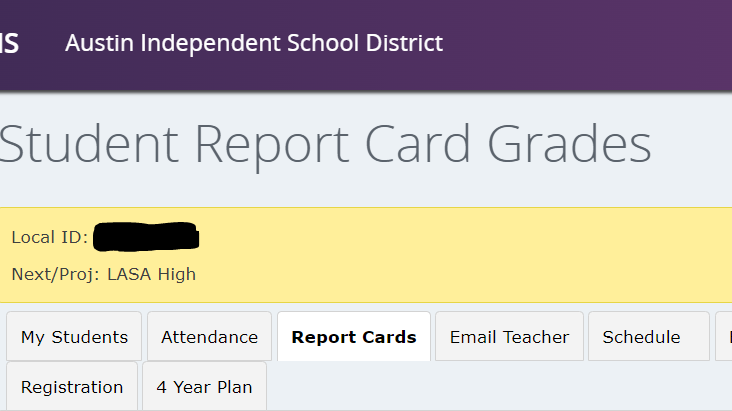Image resolution: width=732 pixels, height=411 pixels.
Task: Click the Next/Proj label
Action: tap(55, 274)
